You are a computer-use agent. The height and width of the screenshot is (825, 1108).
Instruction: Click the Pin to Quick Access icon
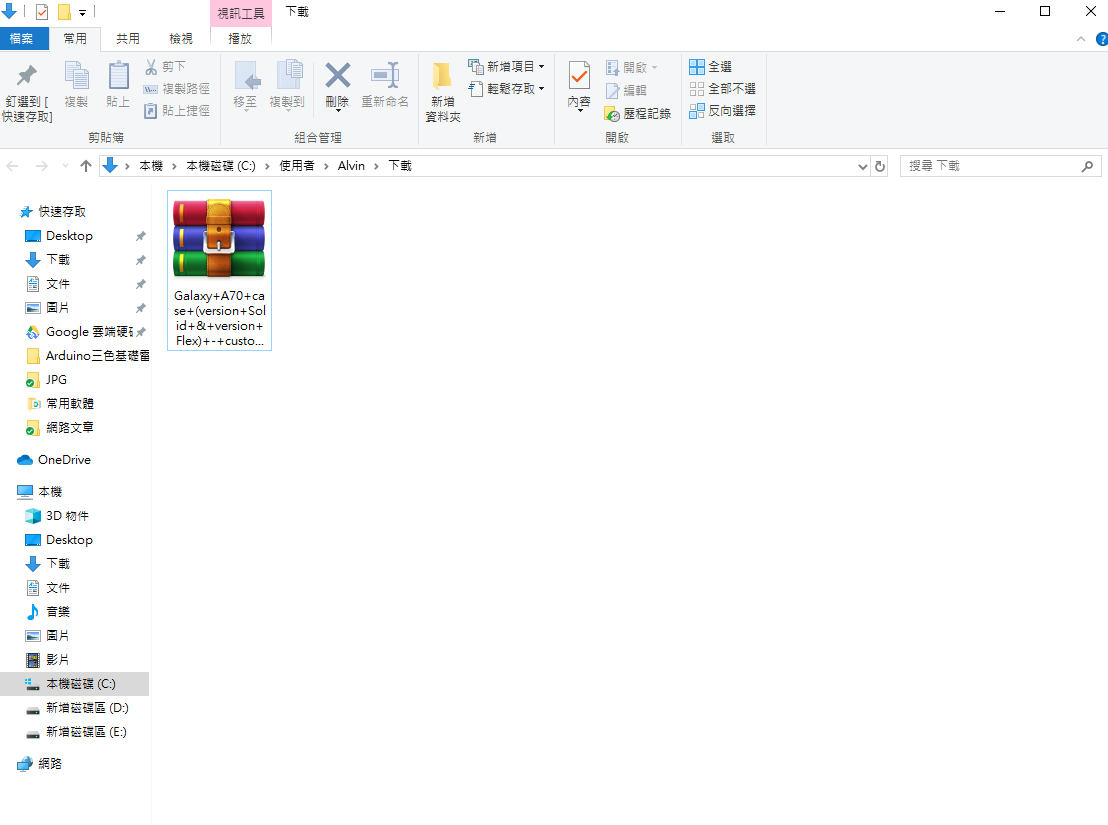(x=27, y=76)
